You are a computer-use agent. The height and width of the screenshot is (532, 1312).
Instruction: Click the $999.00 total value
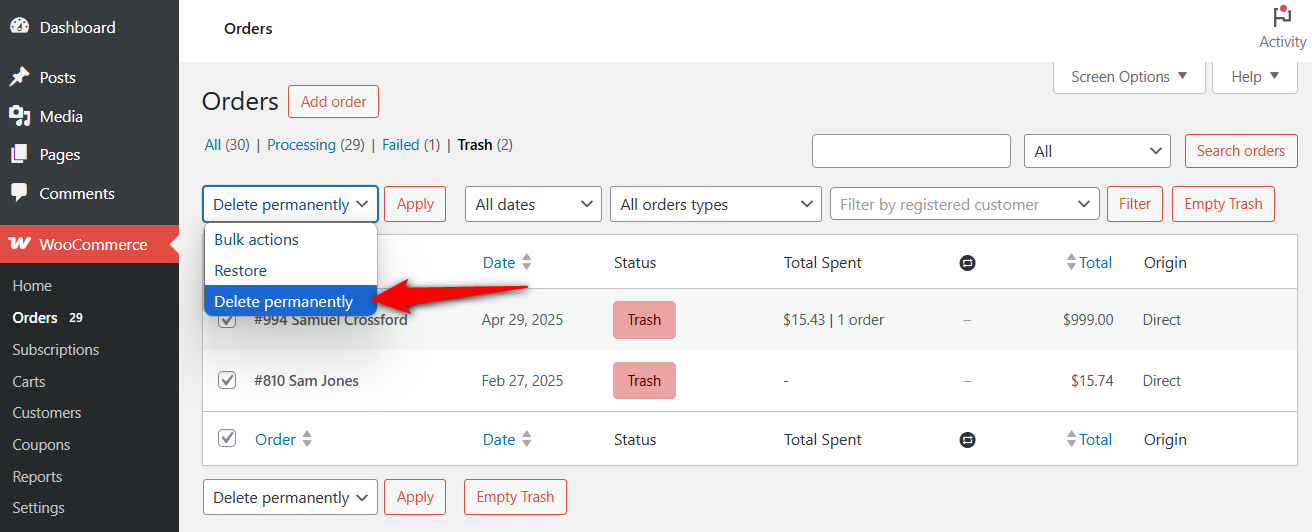(1088, 320)
